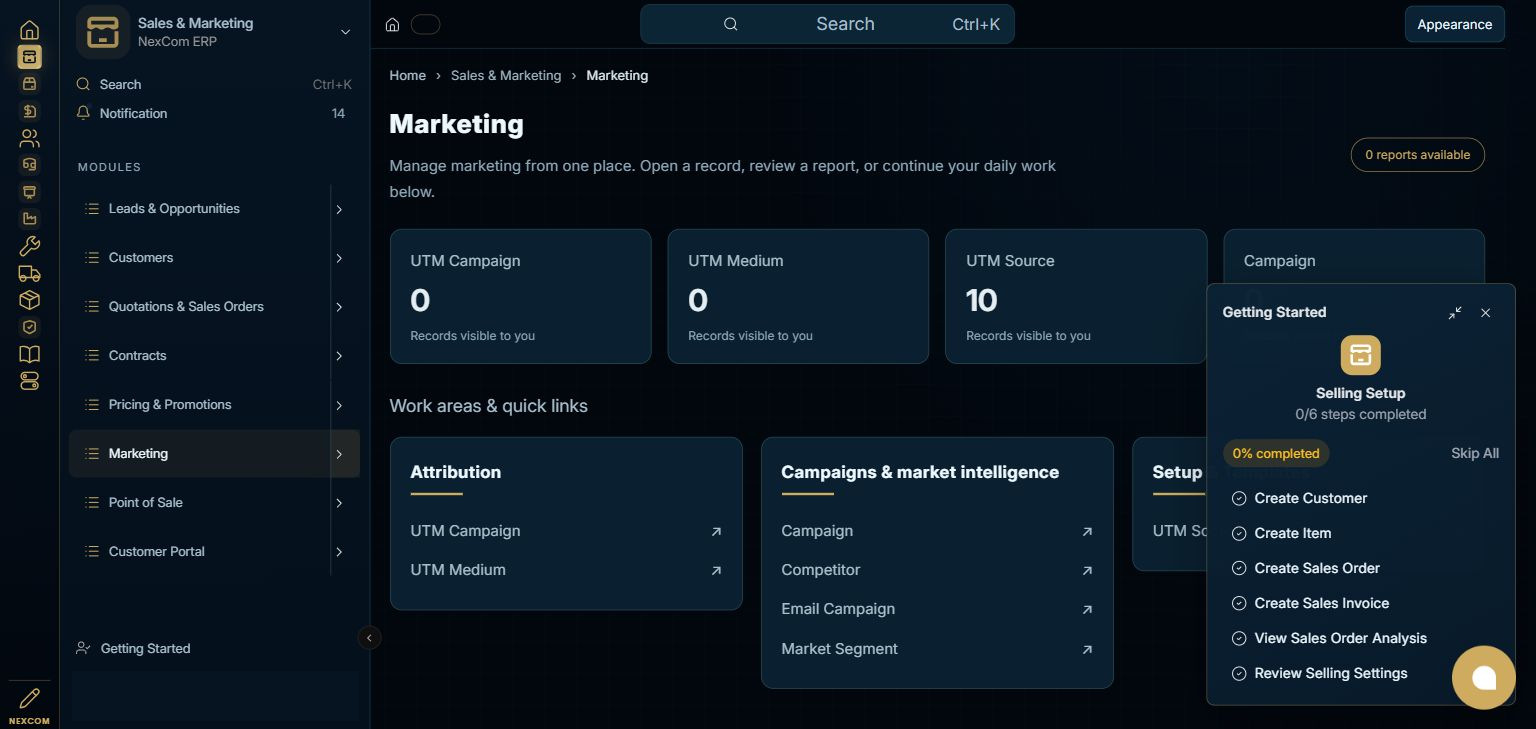
Task: Open the UTM Campaign summary card
Action: click(x=520, y=296)
